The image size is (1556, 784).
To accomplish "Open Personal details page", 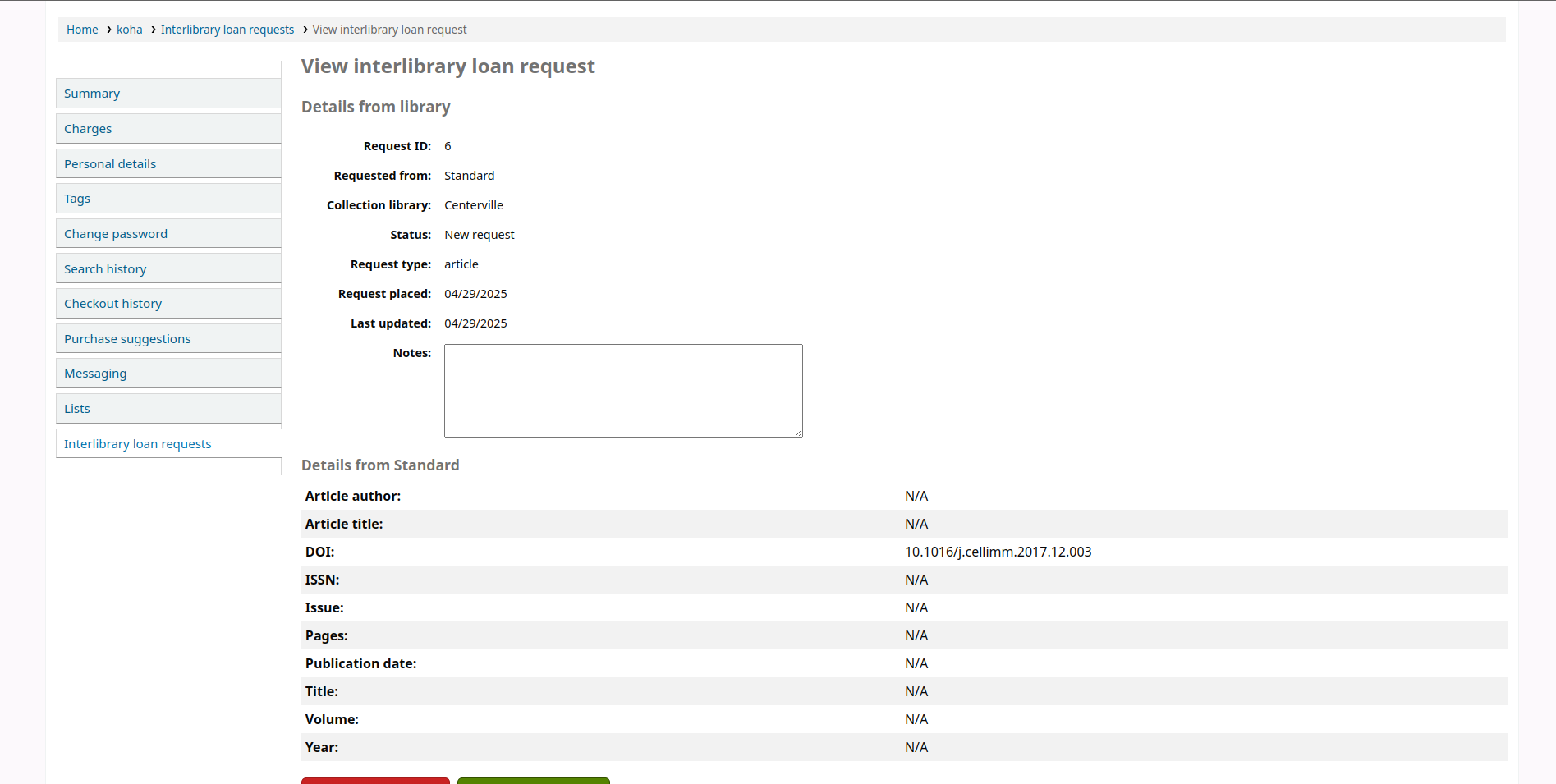I will (x=110, y=164).
